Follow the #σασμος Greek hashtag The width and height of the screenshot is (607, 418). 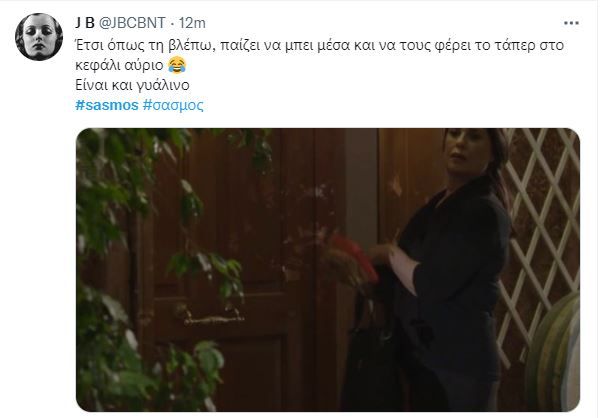tap(173, 105)
